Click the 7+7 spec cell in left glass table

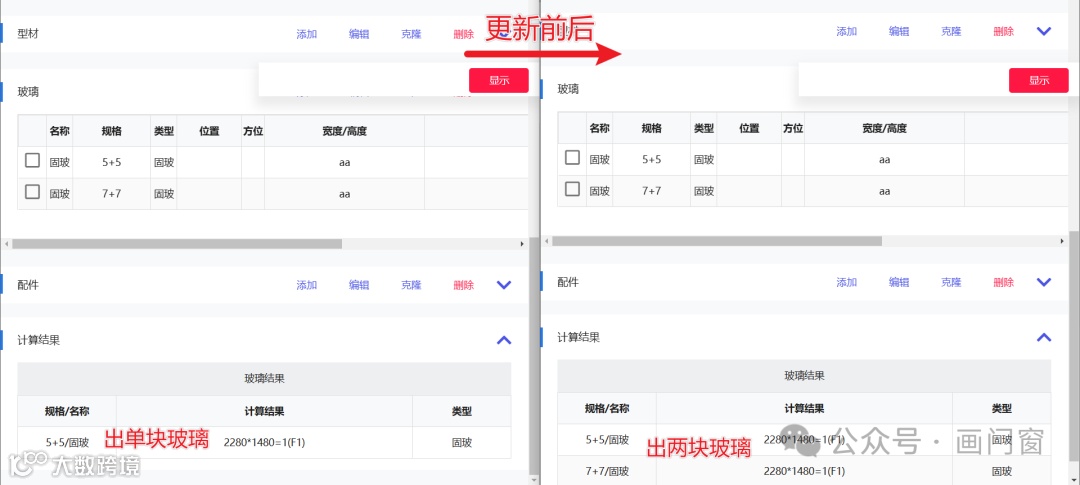click(x=112, y=194)
